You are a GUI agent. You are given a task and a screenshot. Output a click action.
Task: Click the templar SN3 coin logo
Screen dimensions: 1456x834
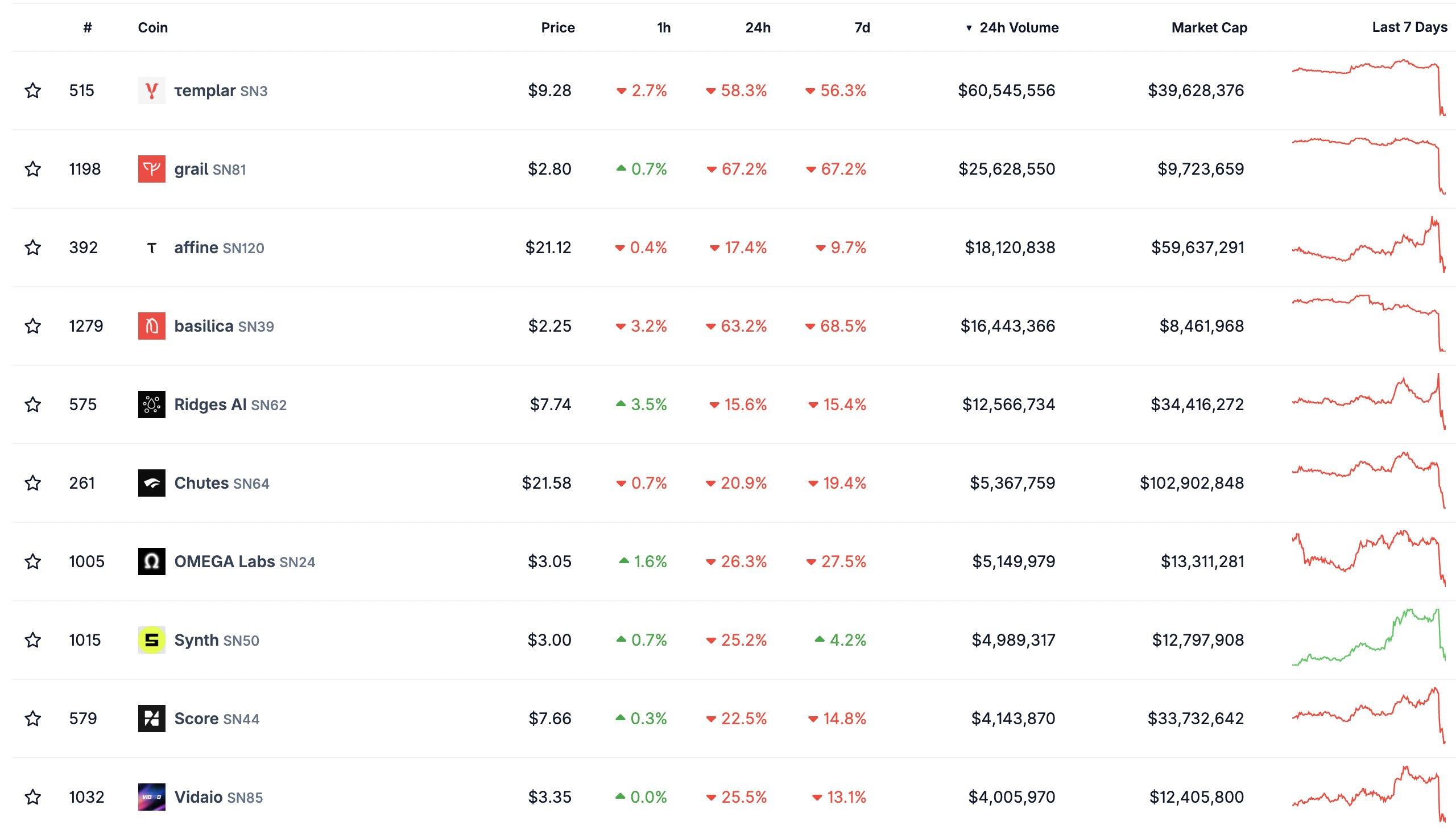click(151, 90)
